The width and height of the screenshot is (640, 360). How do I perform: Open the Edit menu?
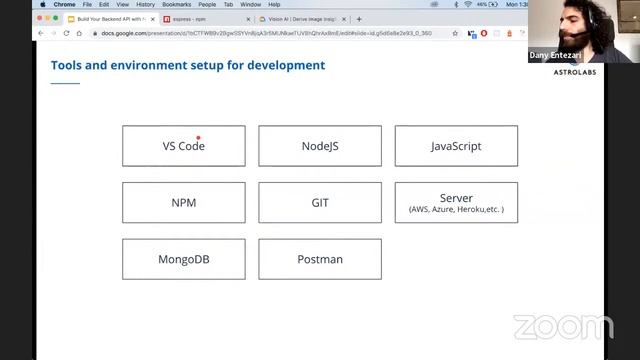(x=104, y=4)
